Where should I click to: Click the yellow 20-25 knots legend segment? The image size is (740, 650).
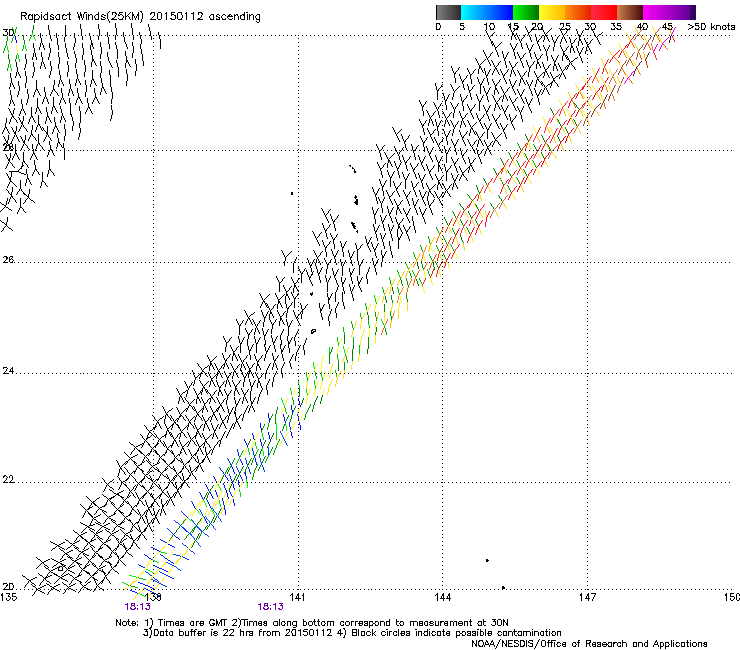pos(552,12)
